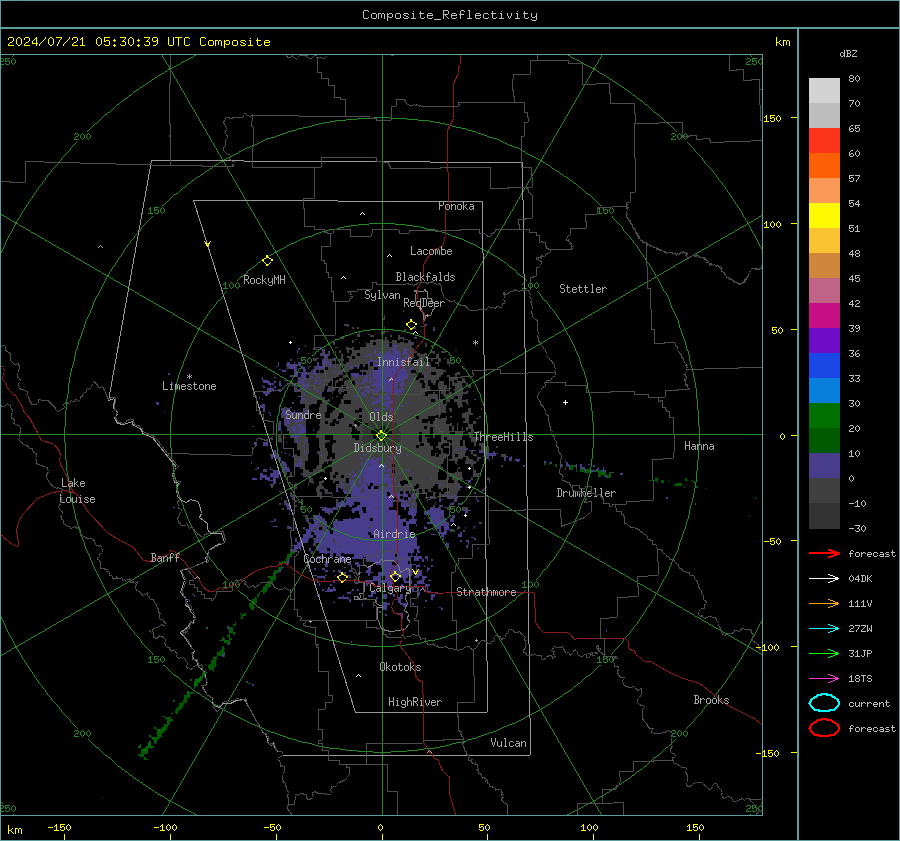Click the white 04DK arrow icon
Viewport: 900px width, 841px height.
824,578
